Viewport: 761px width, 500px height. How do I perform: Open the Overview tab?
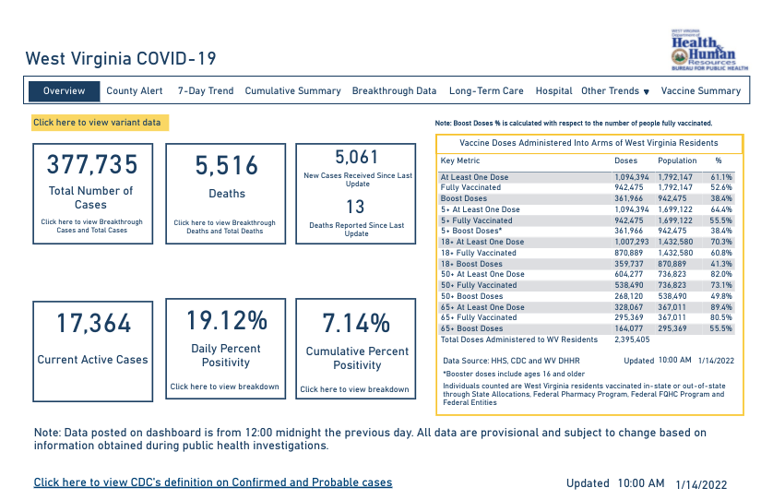[64, 91]
